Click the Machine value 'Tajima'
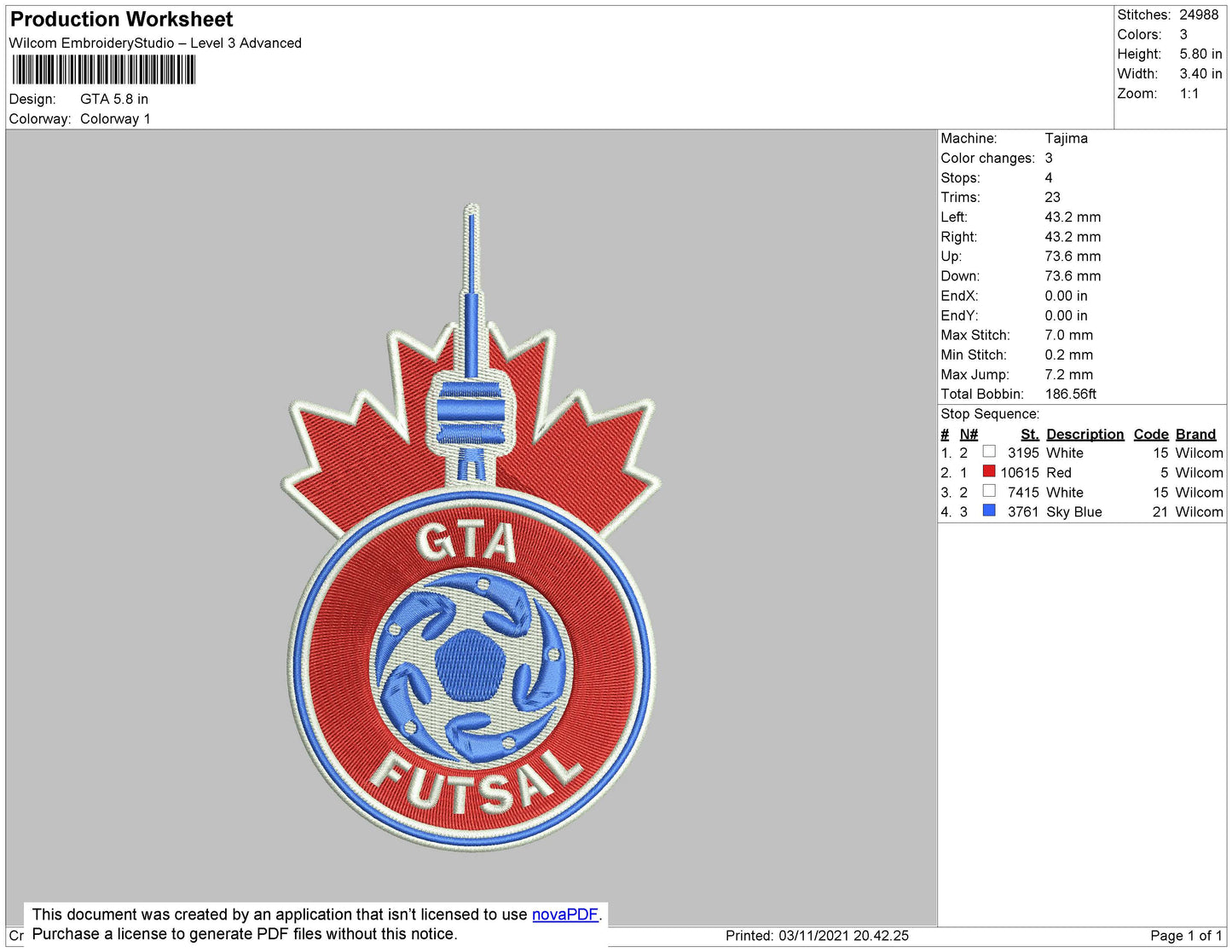This screenshot has height=952, width=1232. 1066,138
